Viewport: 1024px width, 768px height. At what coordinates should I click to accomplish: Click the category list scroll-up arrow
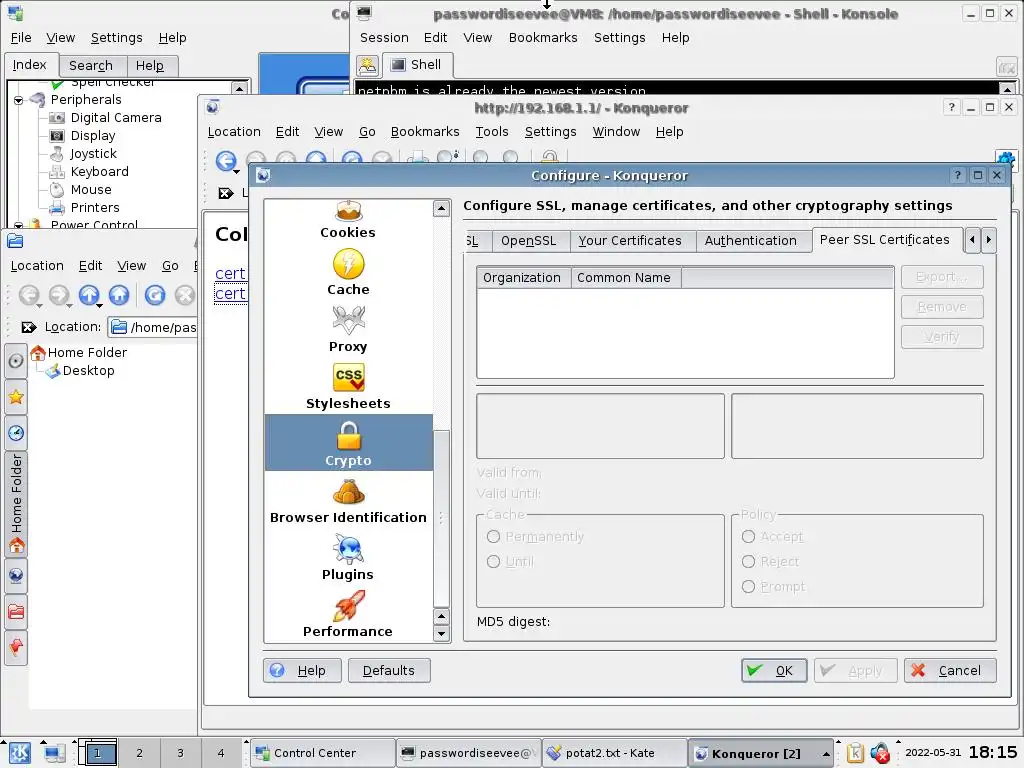pos(441,208)
